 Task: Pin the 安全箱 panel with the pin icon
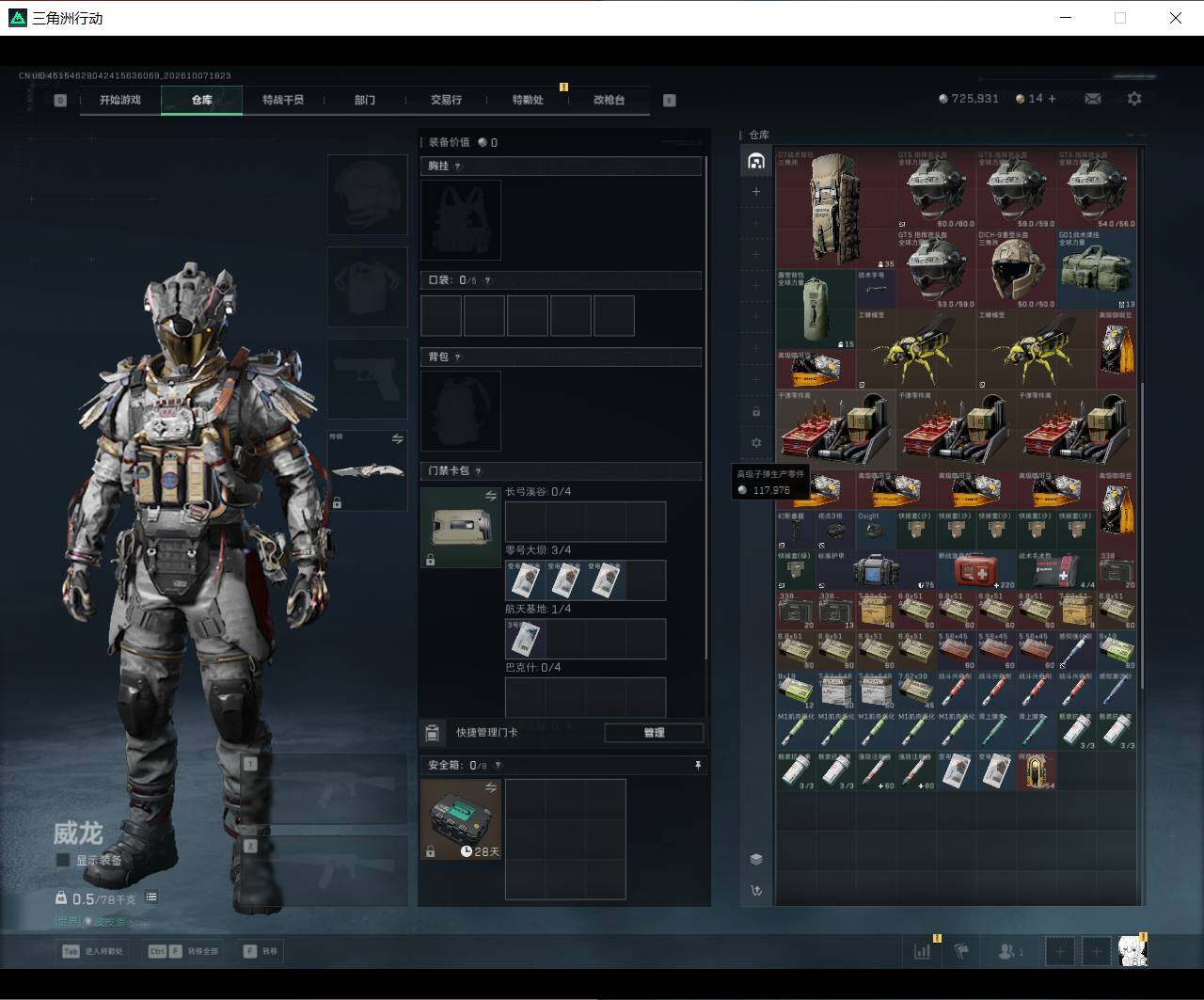pos(697,766)
